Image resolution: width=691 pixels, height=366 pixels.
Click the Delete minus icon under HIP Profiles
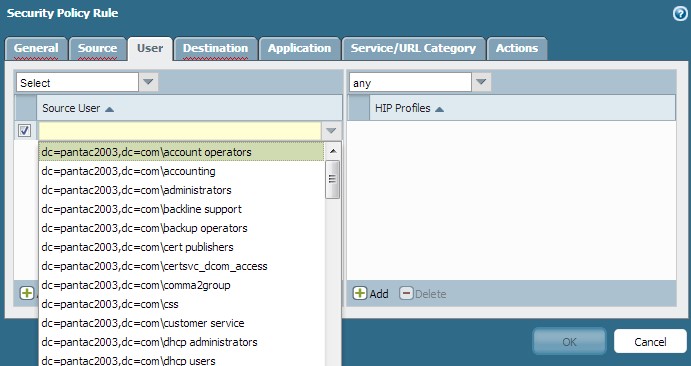[x=406, y=293]
